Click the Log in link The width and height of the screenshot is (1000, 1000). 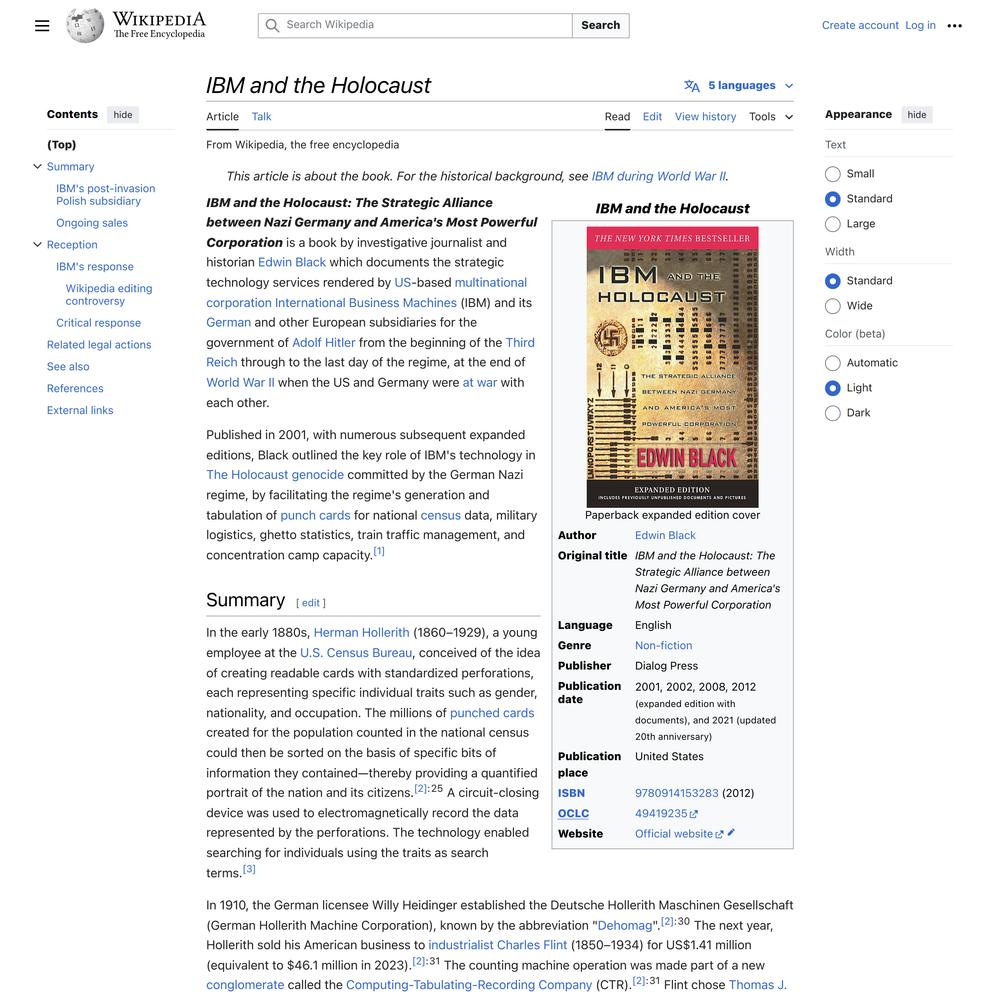[920, 26]
